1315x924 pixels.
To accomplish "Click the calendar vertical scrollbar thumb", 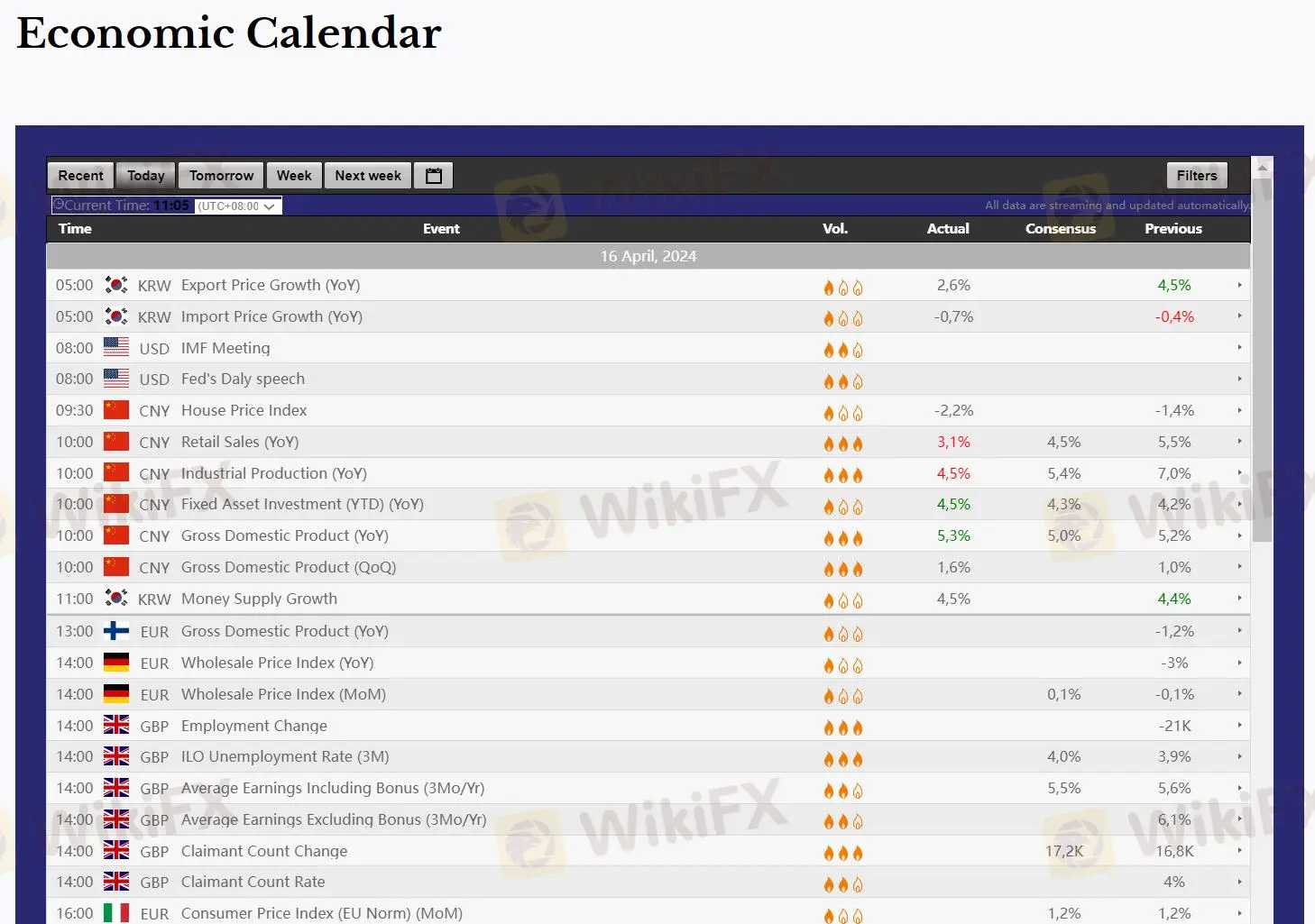I will 1263,361.
